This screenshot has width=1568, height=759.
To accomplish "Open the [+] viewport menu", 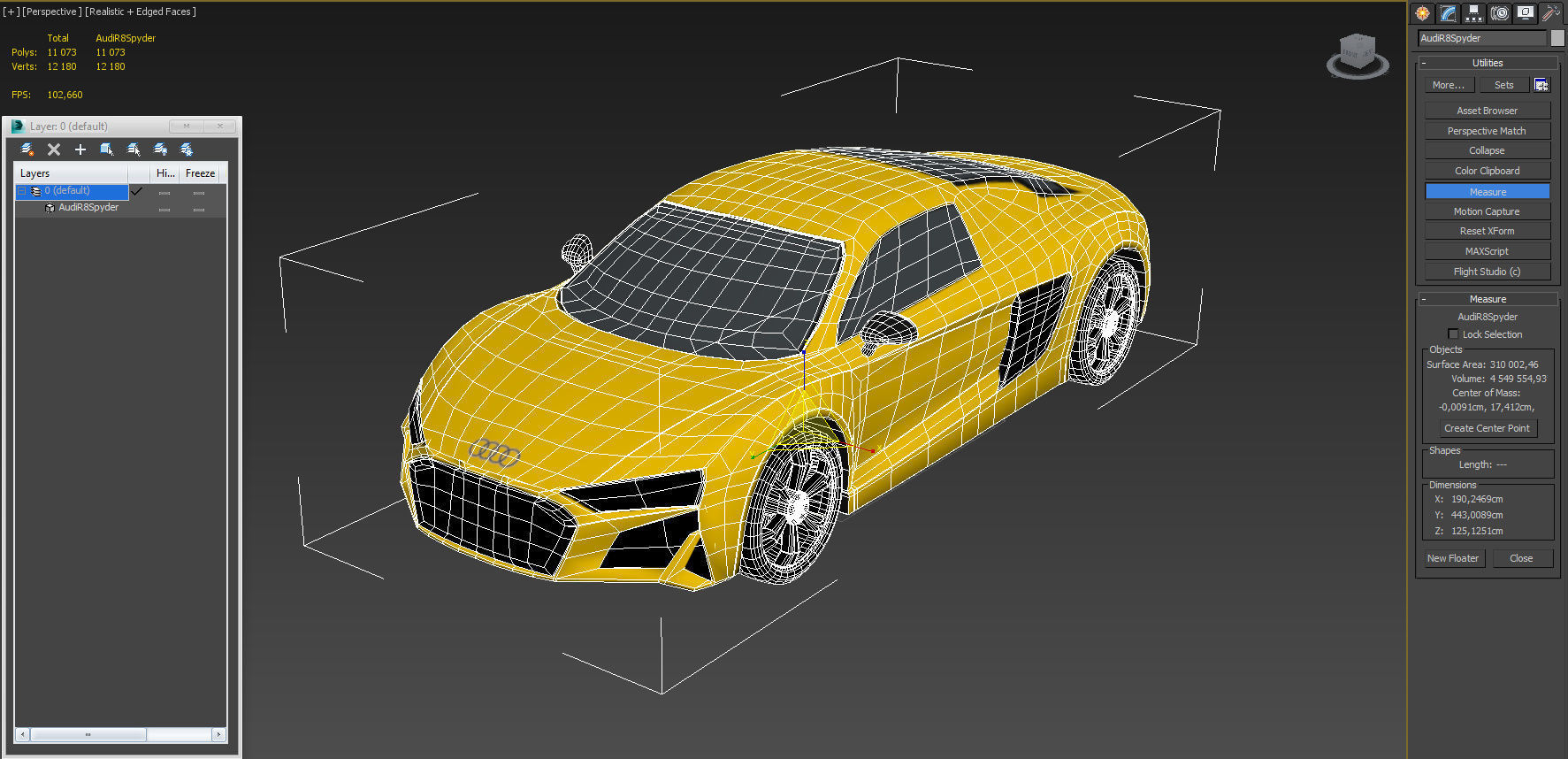I will click(11, 11).
